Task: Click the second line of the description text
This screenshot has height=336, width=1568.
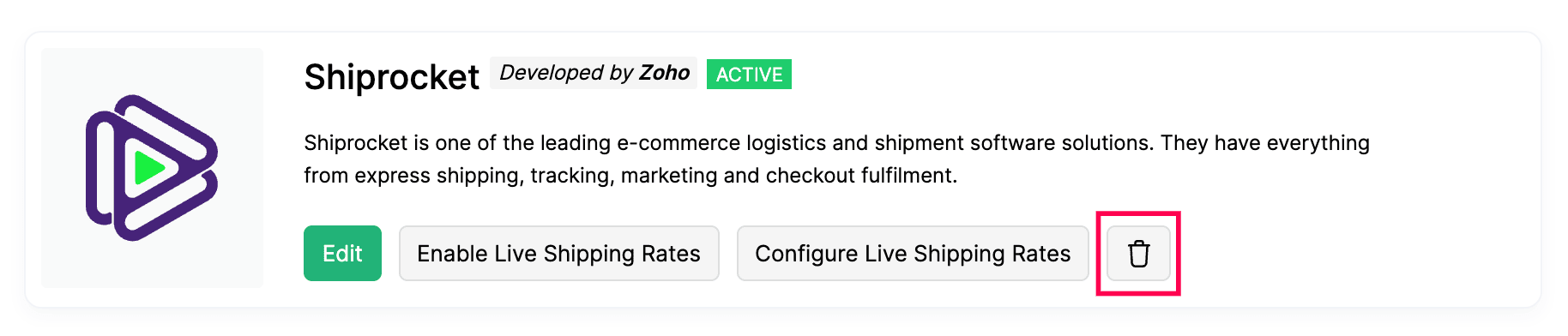Action: click(630, 176)
